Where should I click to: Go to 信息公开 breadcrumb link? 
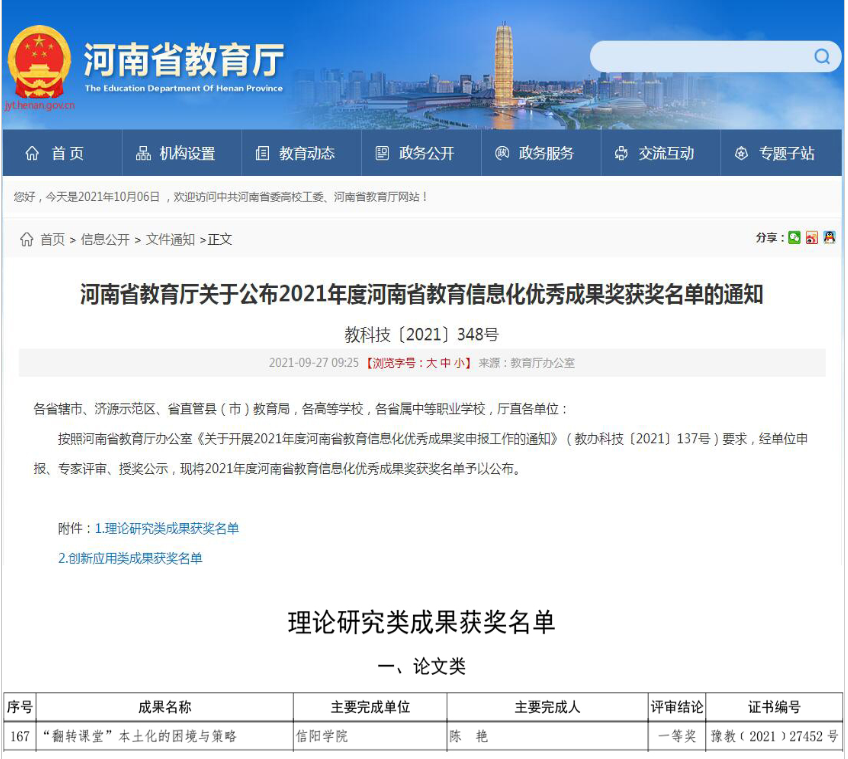pos(105,240)
